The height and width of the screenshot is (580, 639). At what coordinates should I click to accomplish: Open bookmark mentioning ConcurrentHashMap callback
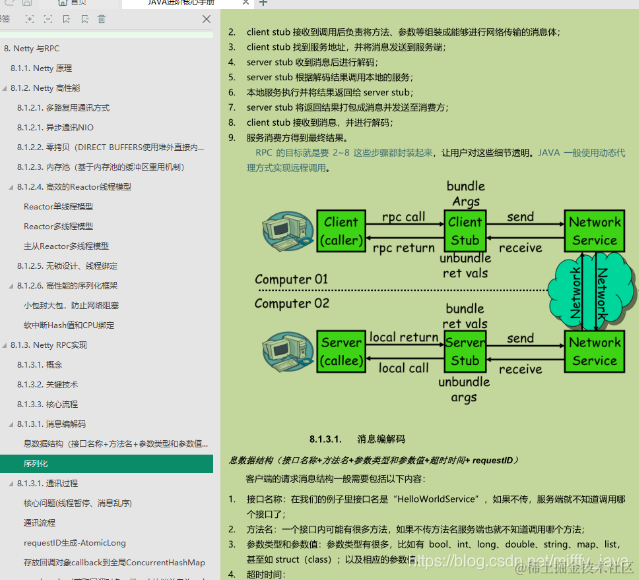(x=115, y=562)
